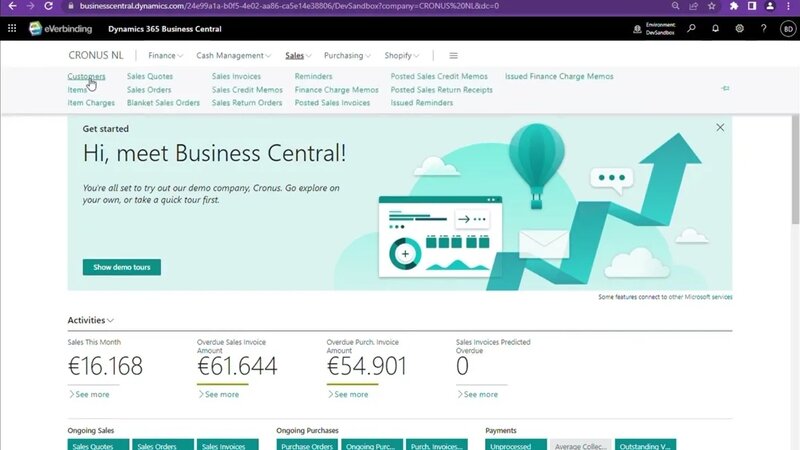Open the Ongoing Sales Orders tile
800x450 pixels.
point(163,444)
